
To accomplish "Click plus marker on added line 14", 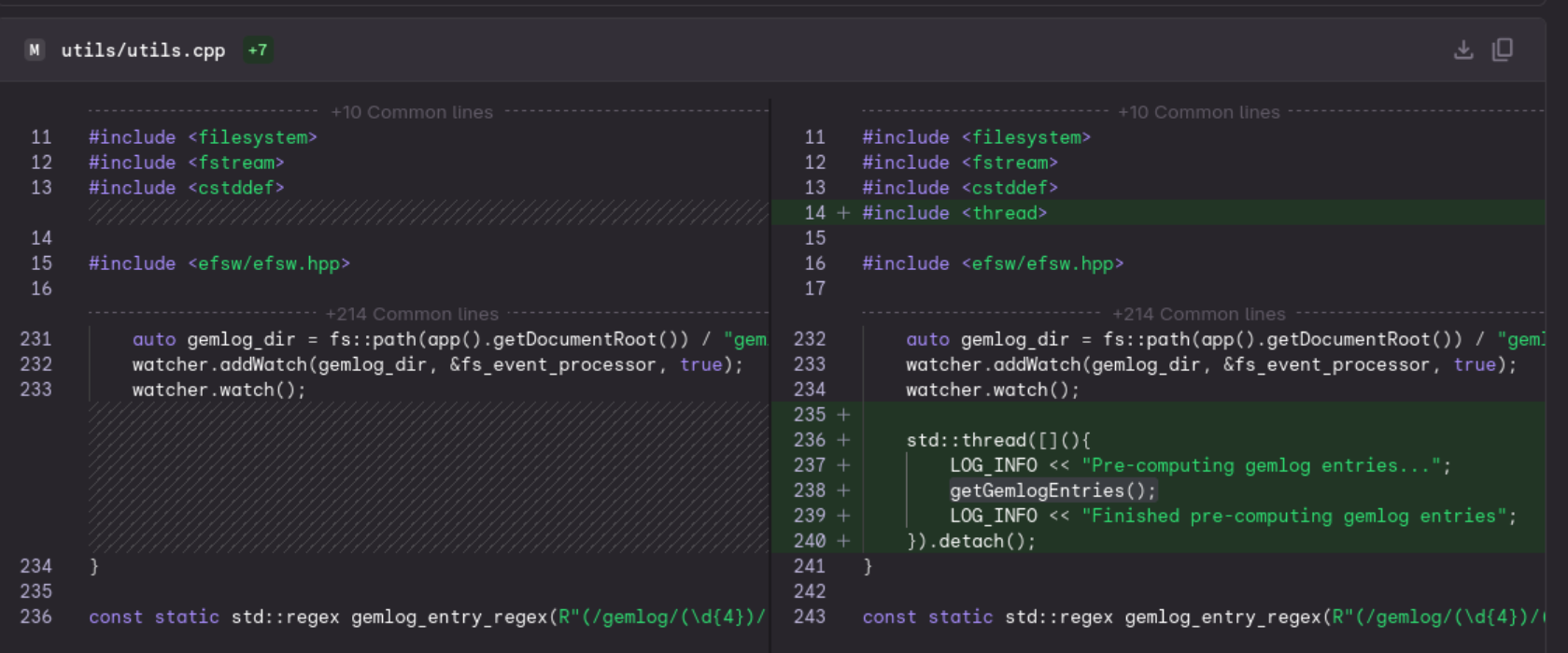I will [x=843, y=213].
